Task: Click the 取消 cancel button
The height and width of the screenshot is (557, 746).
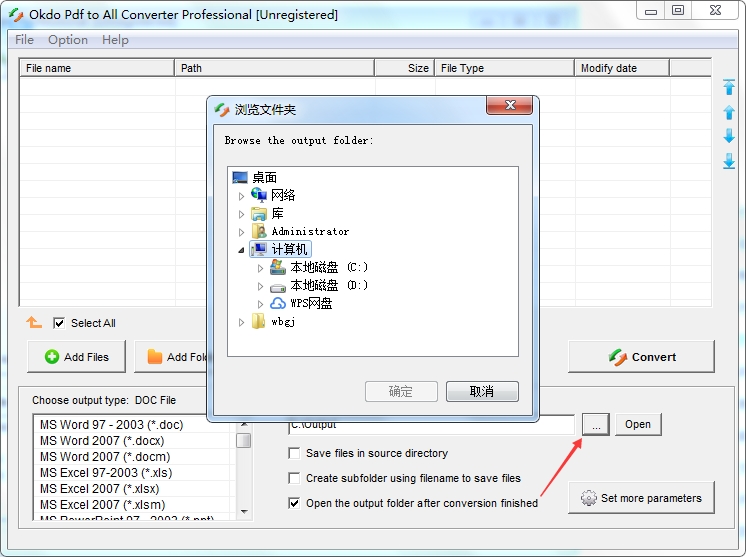Action: tap(482, 391)
